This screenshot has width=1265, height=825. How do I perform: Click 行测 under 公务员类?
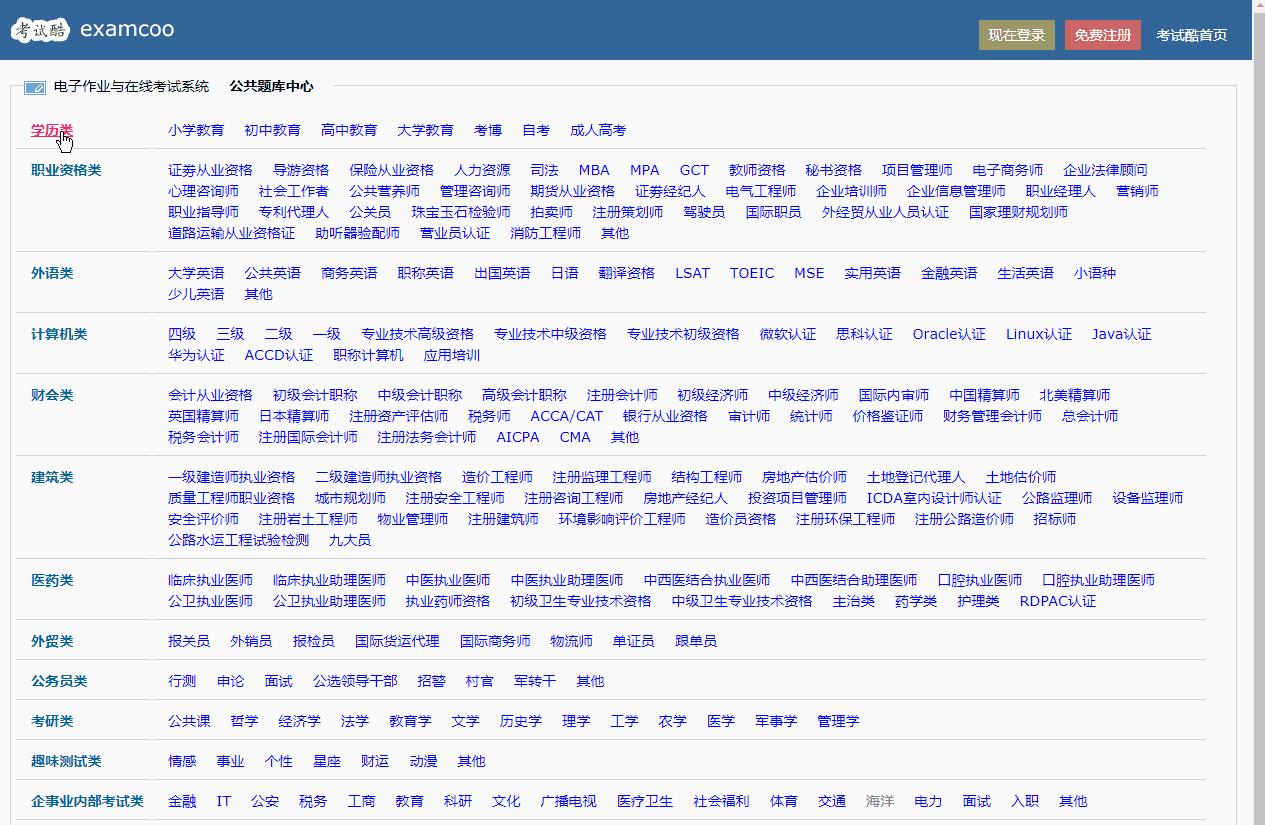tap(180, 680)
